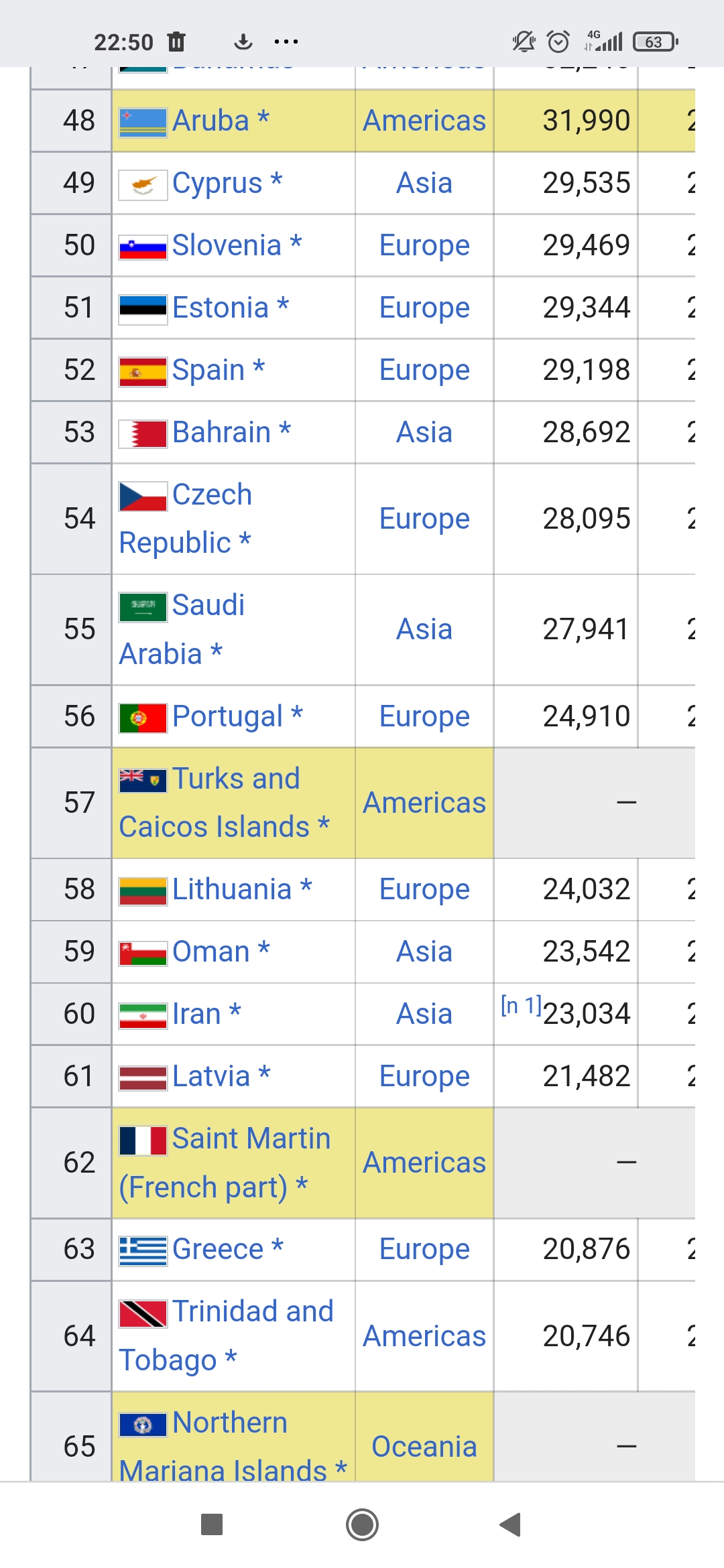Tap the Spain flag icon

pyautogui.click(x=143, y=372)
